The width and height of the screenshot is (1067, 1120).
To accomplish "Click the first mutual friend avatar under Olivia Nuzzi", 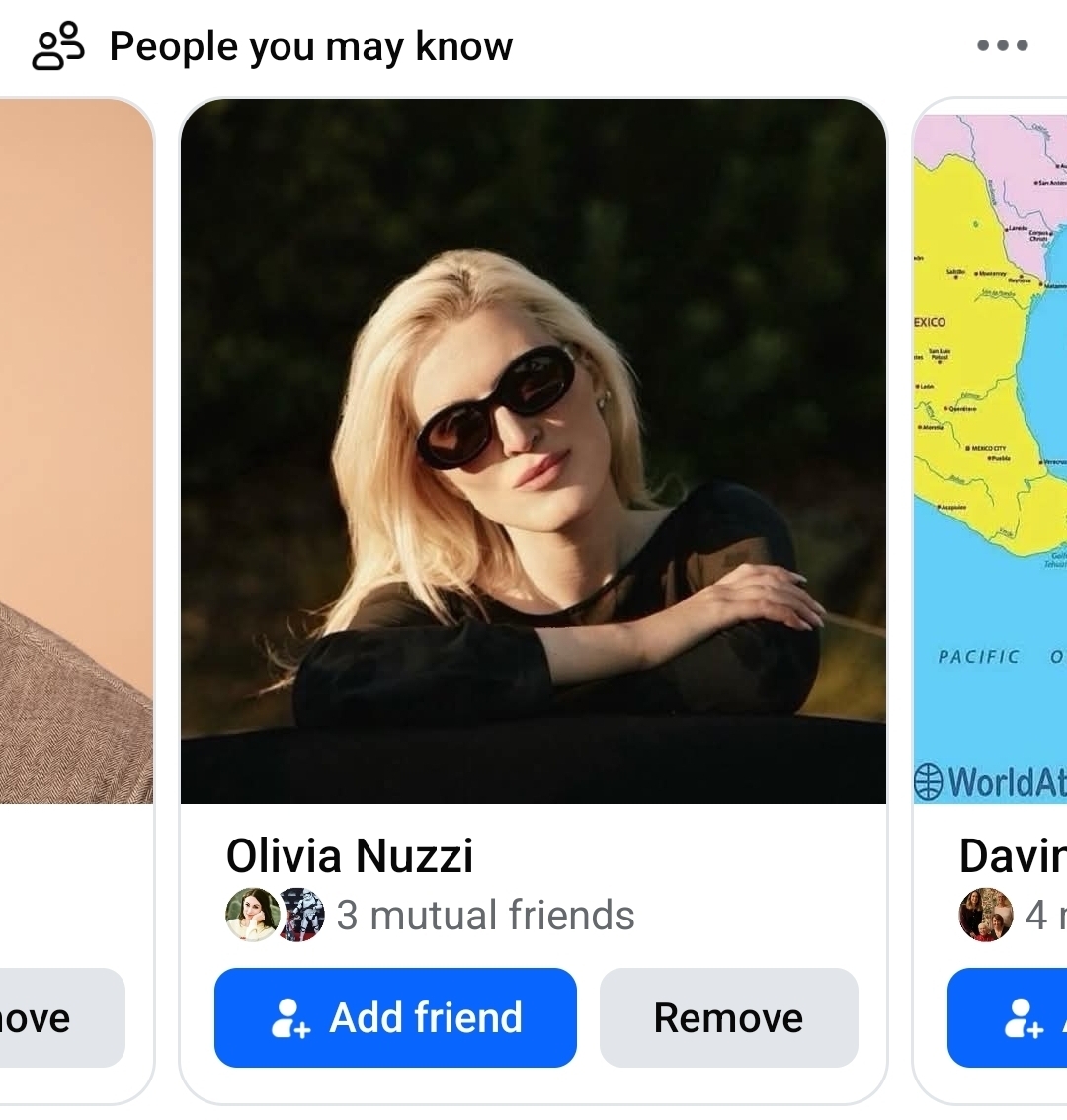I will click(x=250, y=915).
